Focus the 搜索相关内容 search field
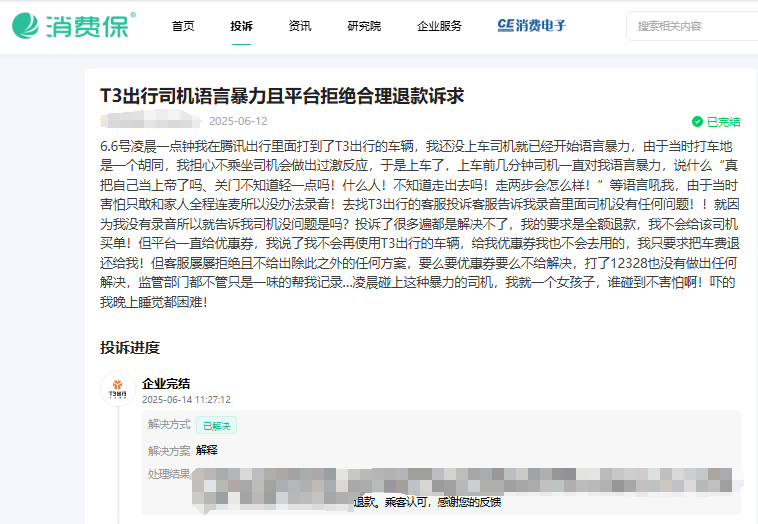This screenshot has width=758, height=524. pos(692,26)
